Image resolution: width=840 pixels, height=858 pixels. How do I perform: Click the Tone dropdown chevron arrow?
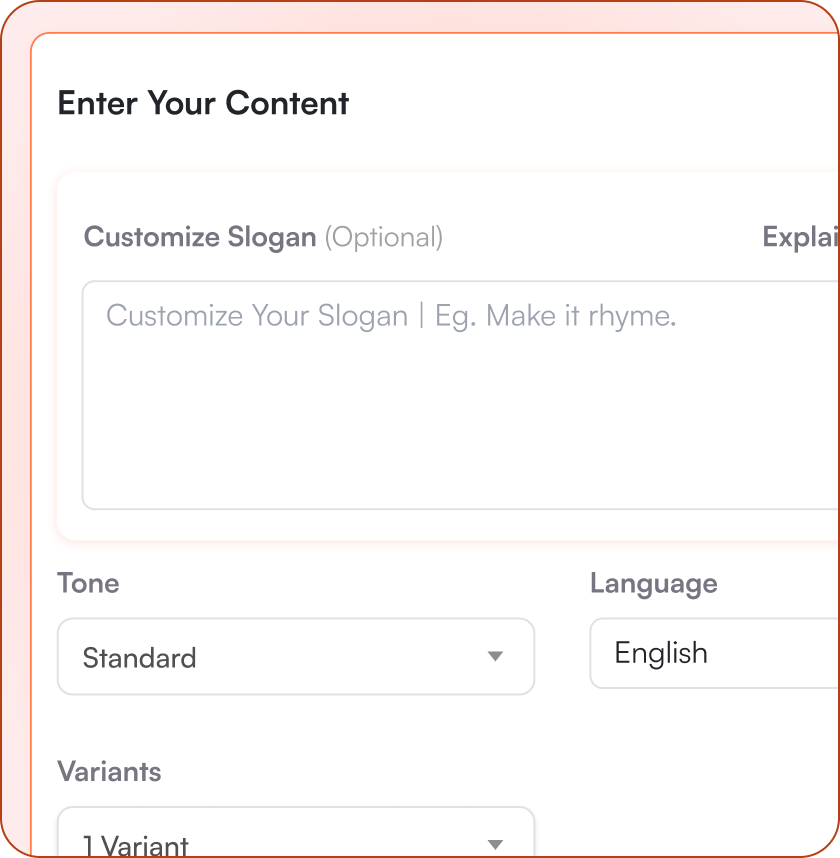click(x=495, y=657)
